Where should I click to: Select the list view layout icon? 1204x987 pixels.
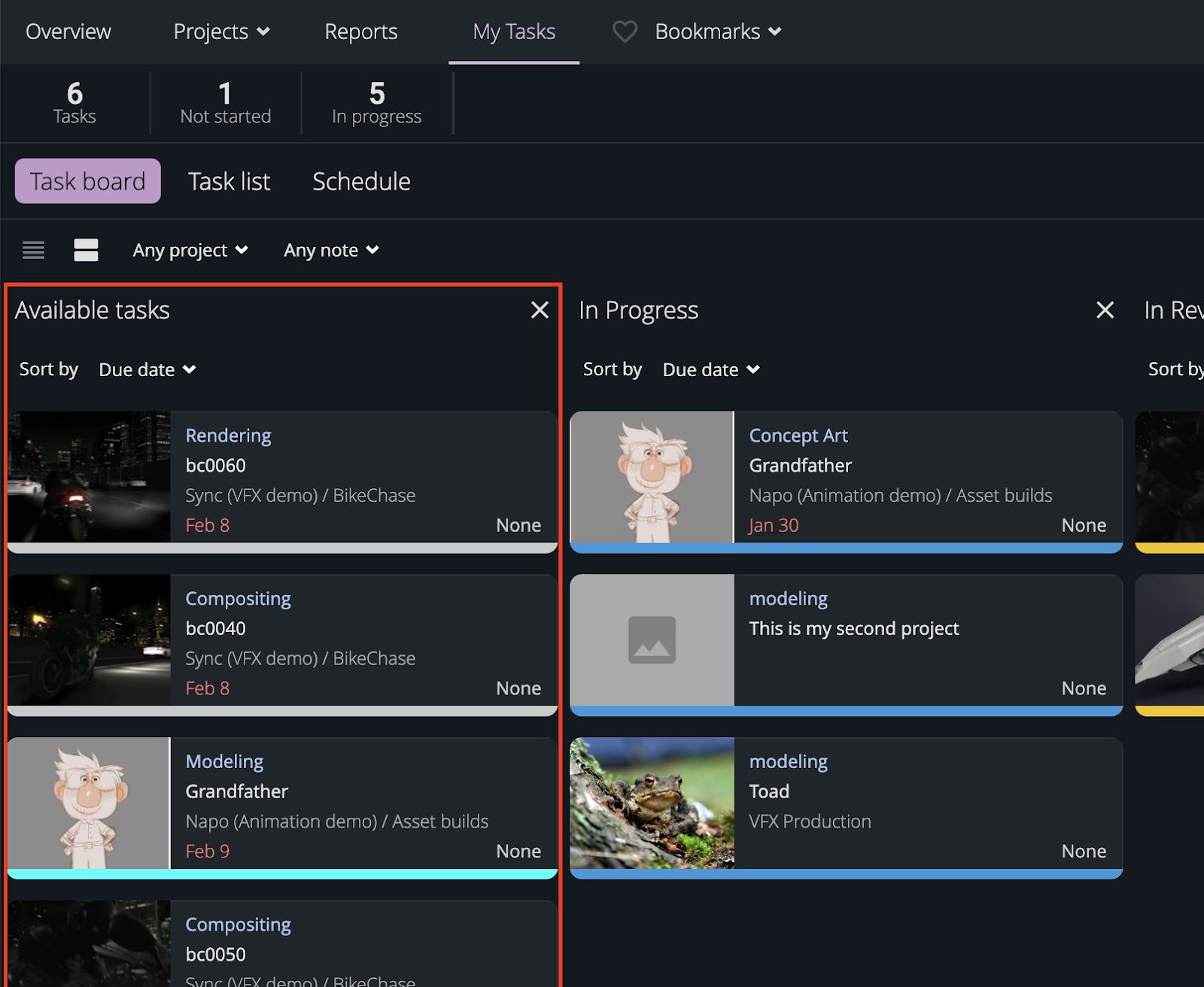point(33,250)
